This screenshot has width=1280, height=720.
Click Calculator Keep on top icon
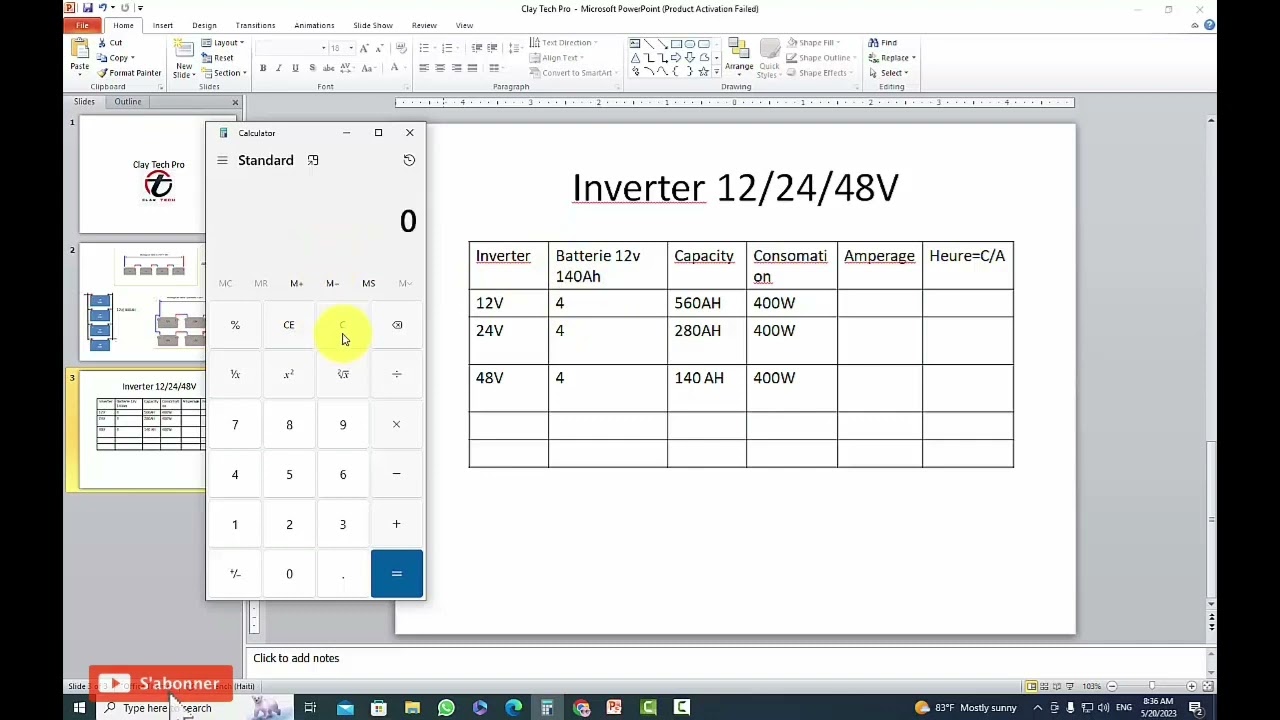(x=313, y=160)
